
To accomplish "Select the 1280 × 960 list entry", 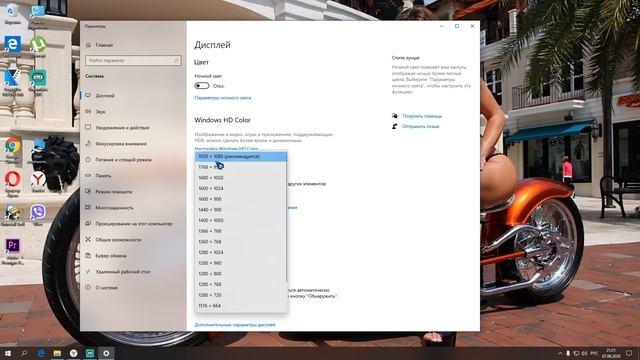I will click(x=241, y=263).
